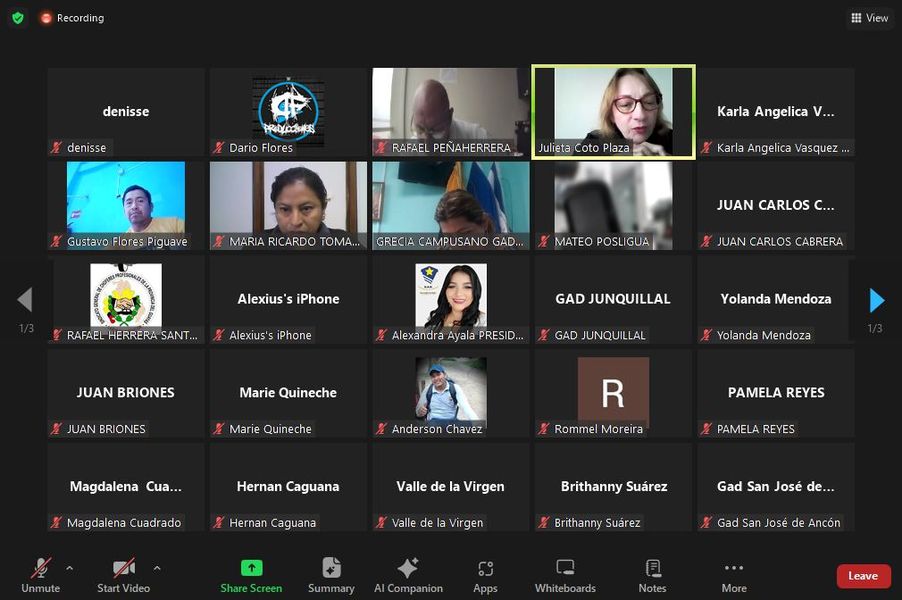The width and height of the screenshot is (902, 600).
Task: Open Whiteboards from the toolbar
Action: (x=565, y=576)
